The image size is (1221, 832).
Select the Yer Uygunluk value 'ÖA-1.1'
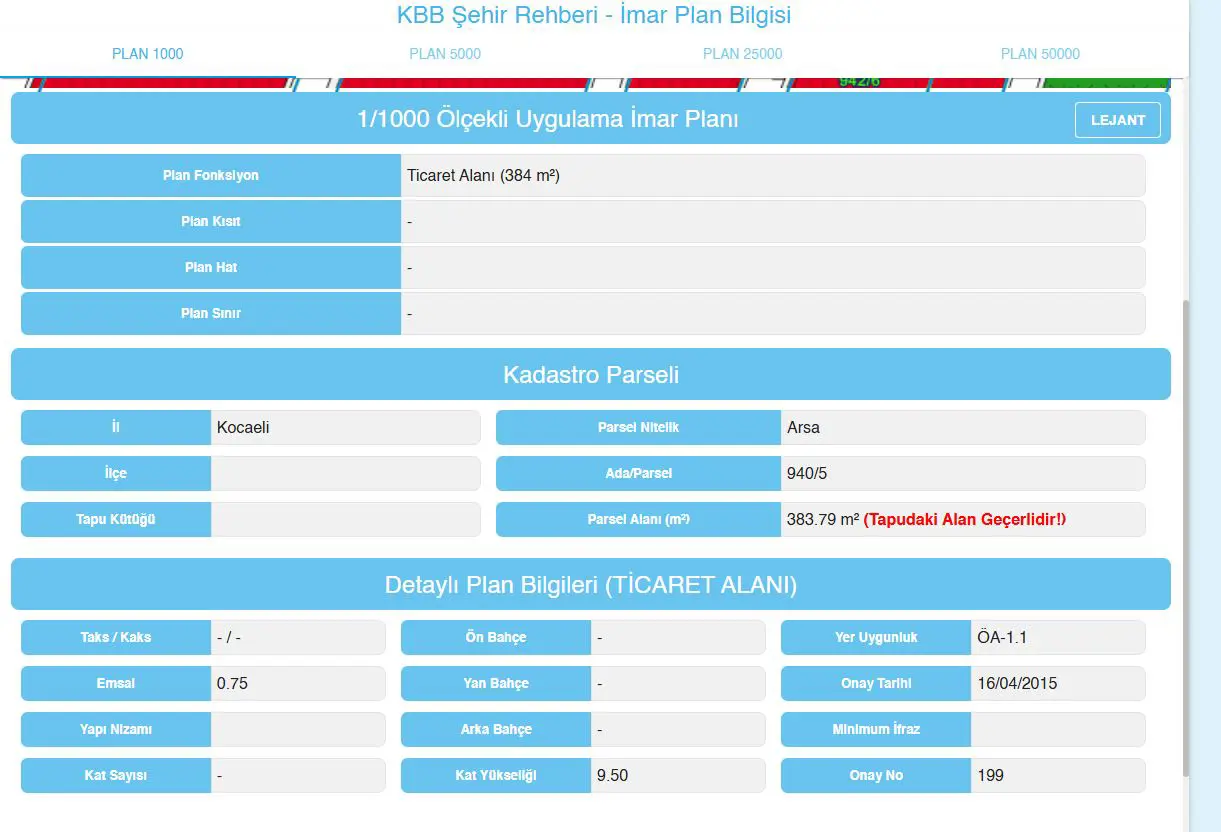point(1001,637)
